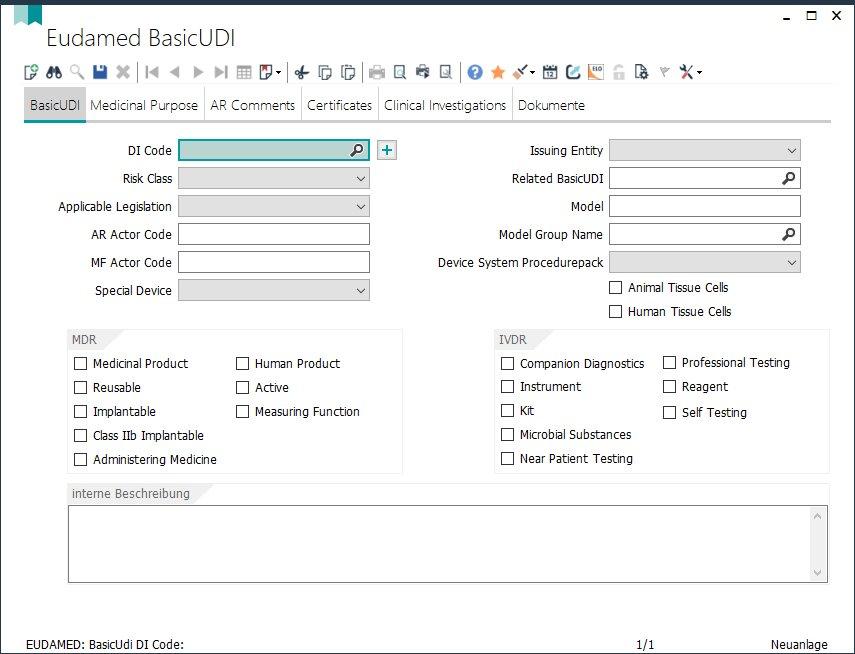Open lookup for Related BasicUDI field

(788, 178)
